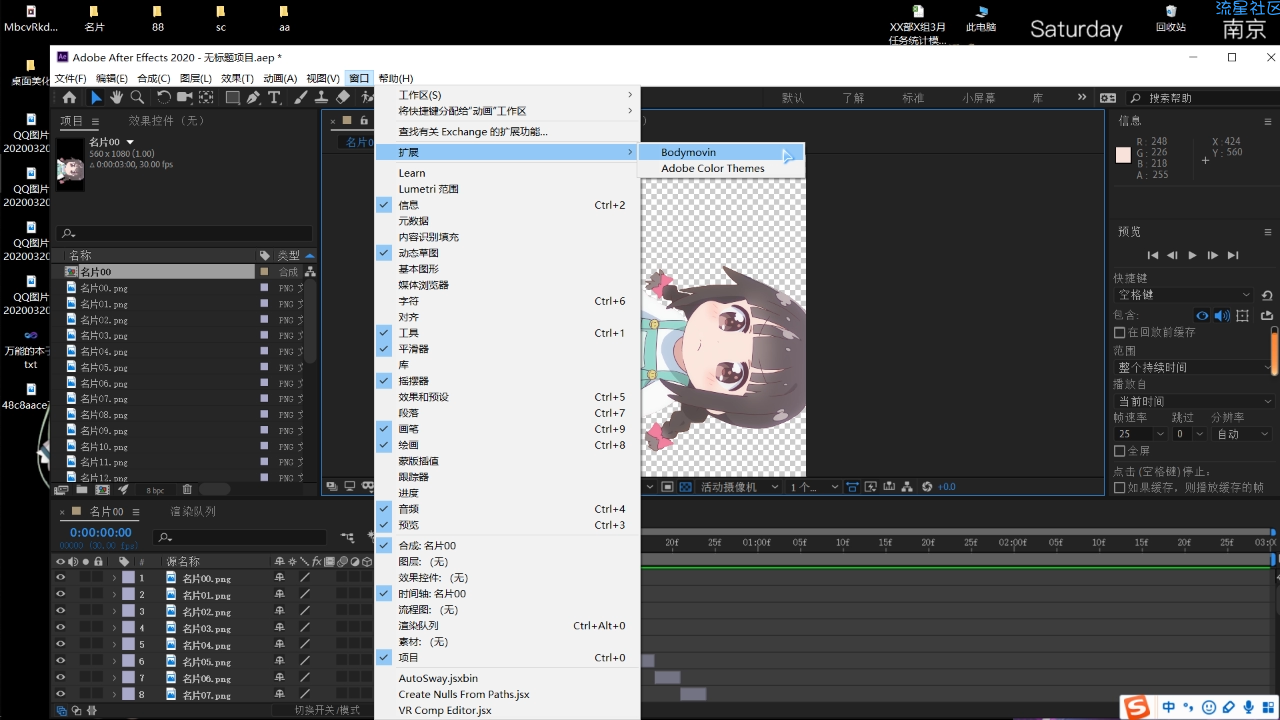The height and width of the screenshot is (720, 1280).
Task: Toggle include audio speaker icon in Preview
Action: (1222, 315)
